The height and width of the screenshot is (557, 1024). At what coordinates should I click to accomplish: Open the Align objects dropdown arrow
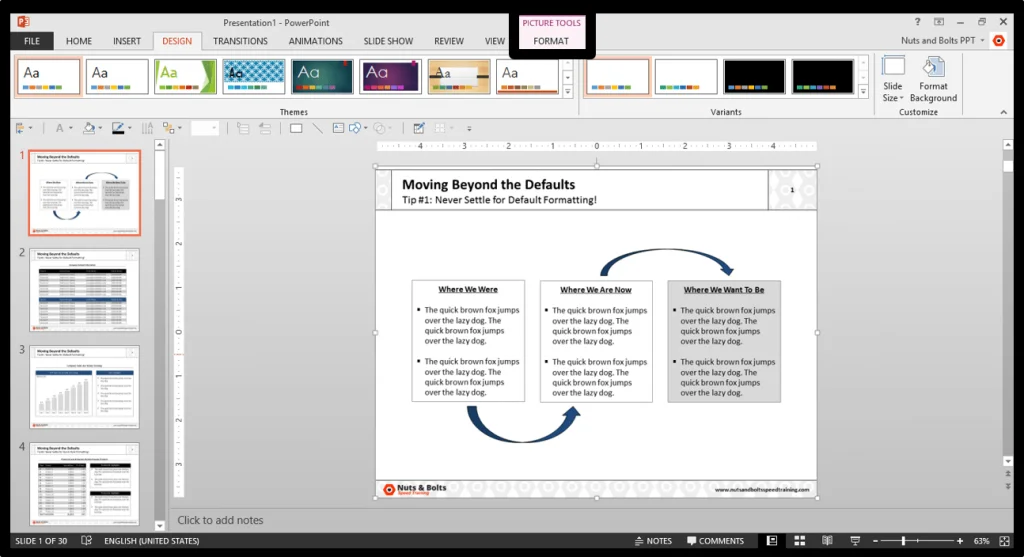[31, 128]
